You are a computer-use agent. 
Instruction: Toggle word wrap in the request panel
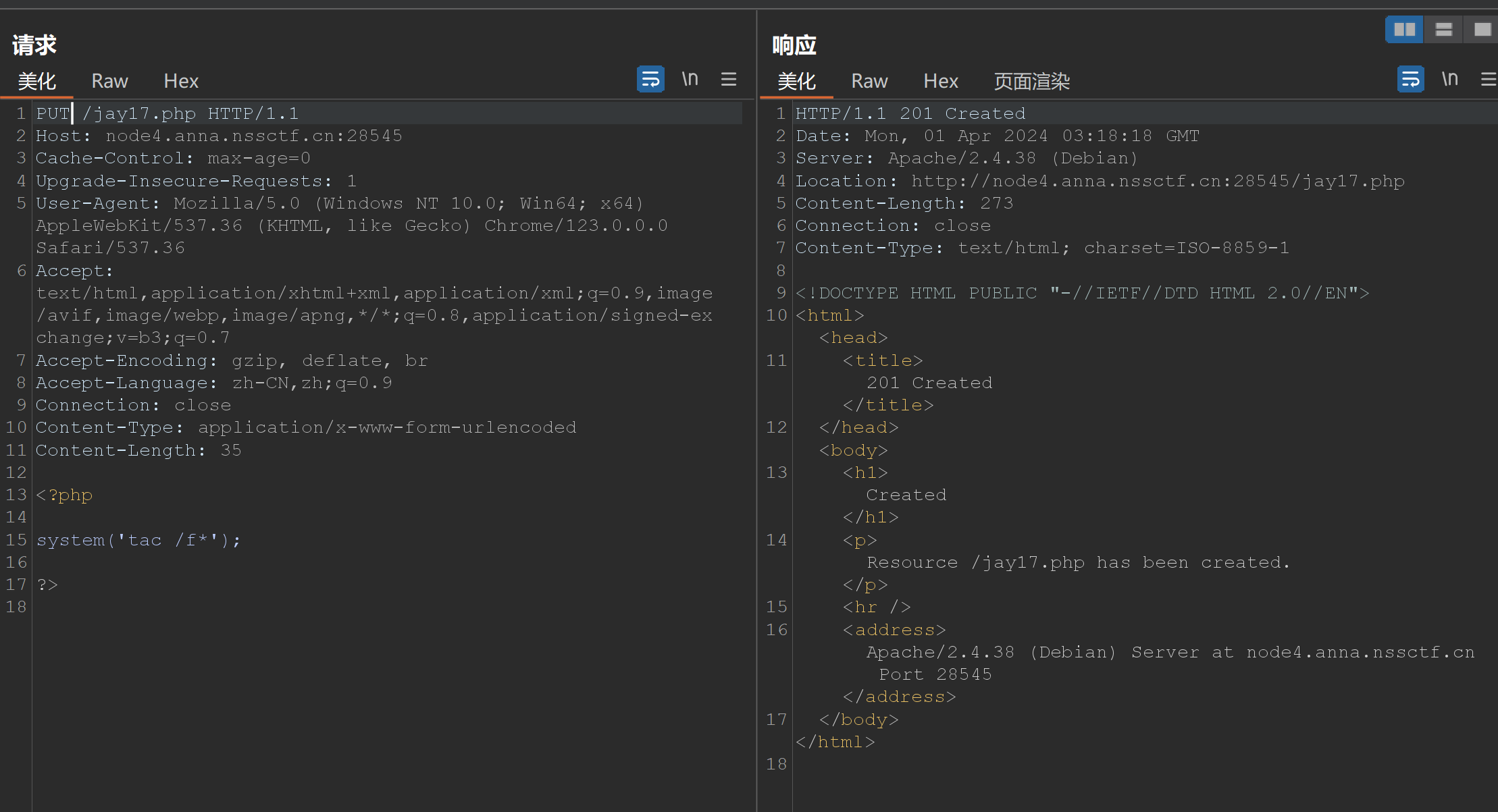pos(650,80)
